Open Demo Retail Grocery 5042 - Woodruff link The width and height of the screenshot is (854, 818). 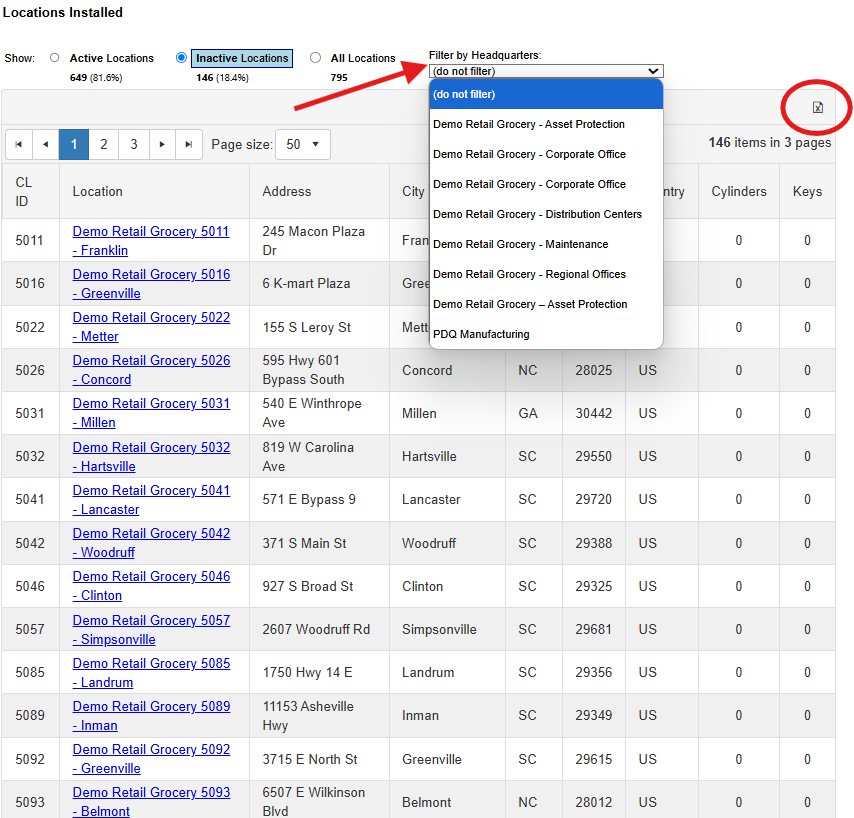tap(151, 542)
